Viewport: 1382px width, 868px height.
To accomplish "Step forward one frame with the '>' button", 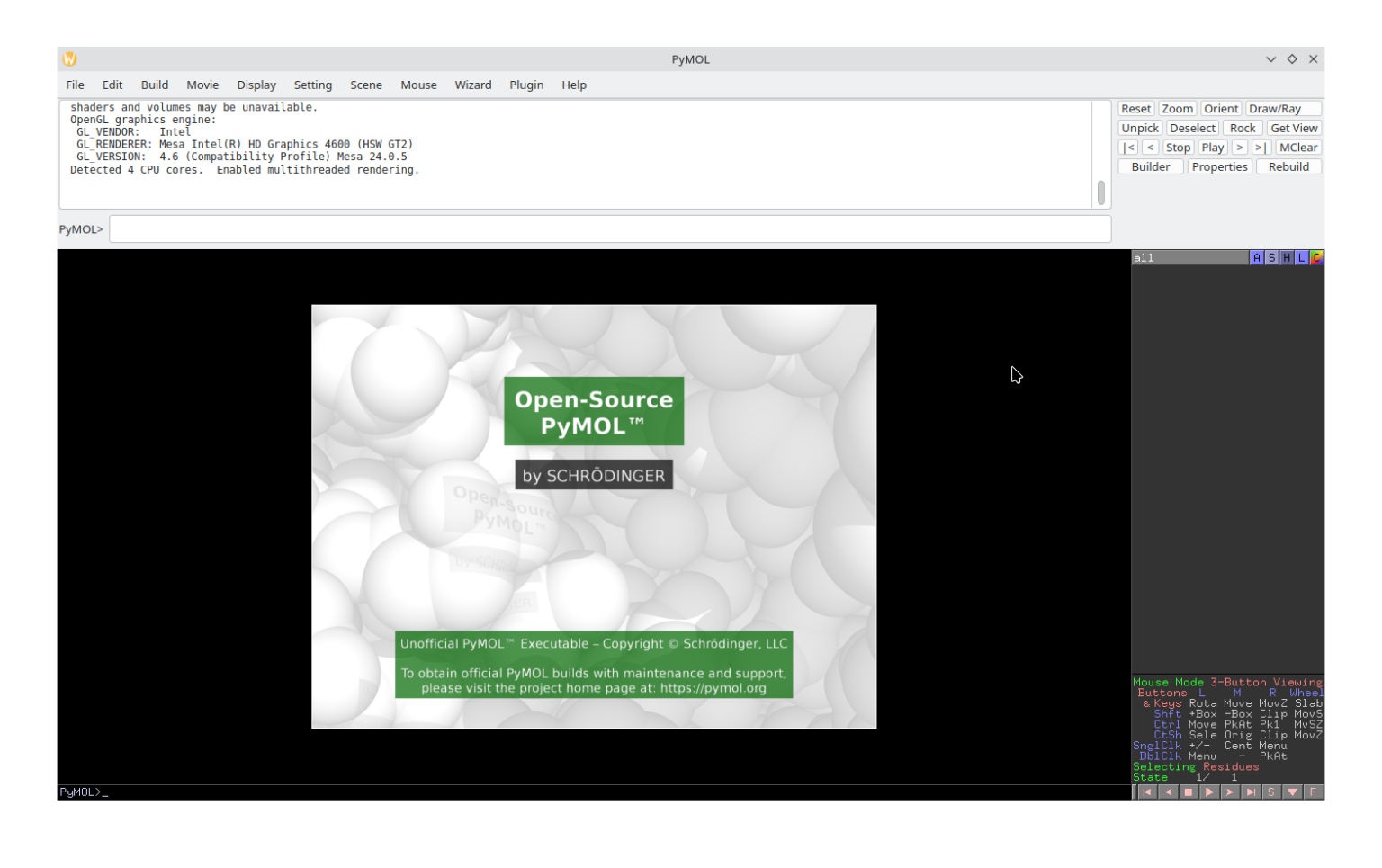I will pos(1230,792).
